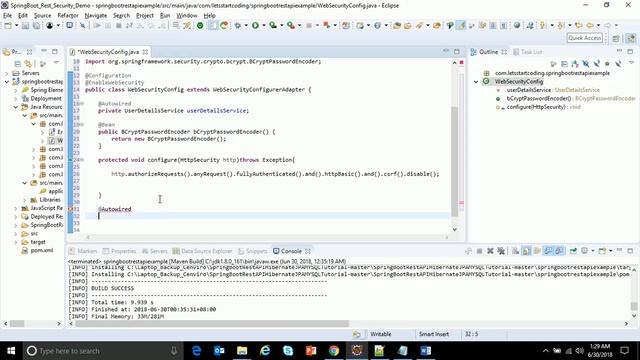Open Google Chrome from the taskbar
The width and height of the screenshot is (640, 360).
(334, 351)
